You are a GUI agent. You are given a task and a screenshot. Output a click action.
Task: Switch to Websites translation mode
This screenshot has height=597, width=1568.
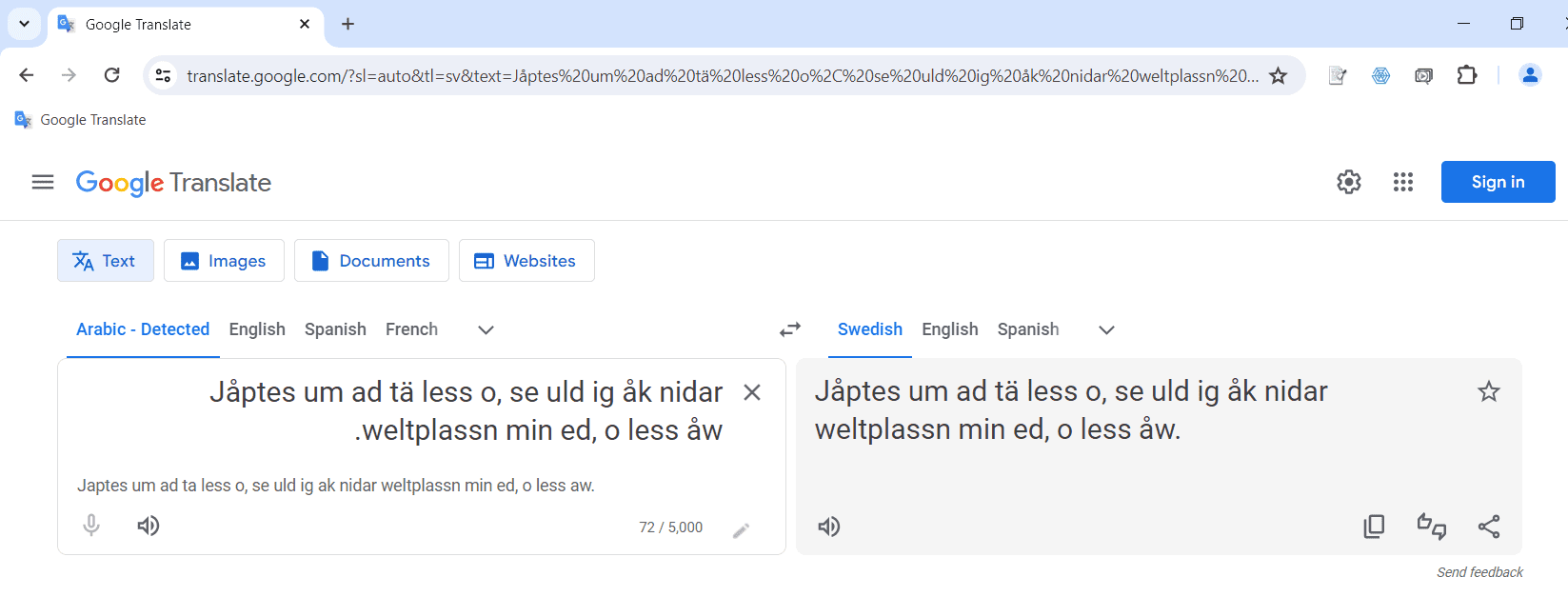526,261
